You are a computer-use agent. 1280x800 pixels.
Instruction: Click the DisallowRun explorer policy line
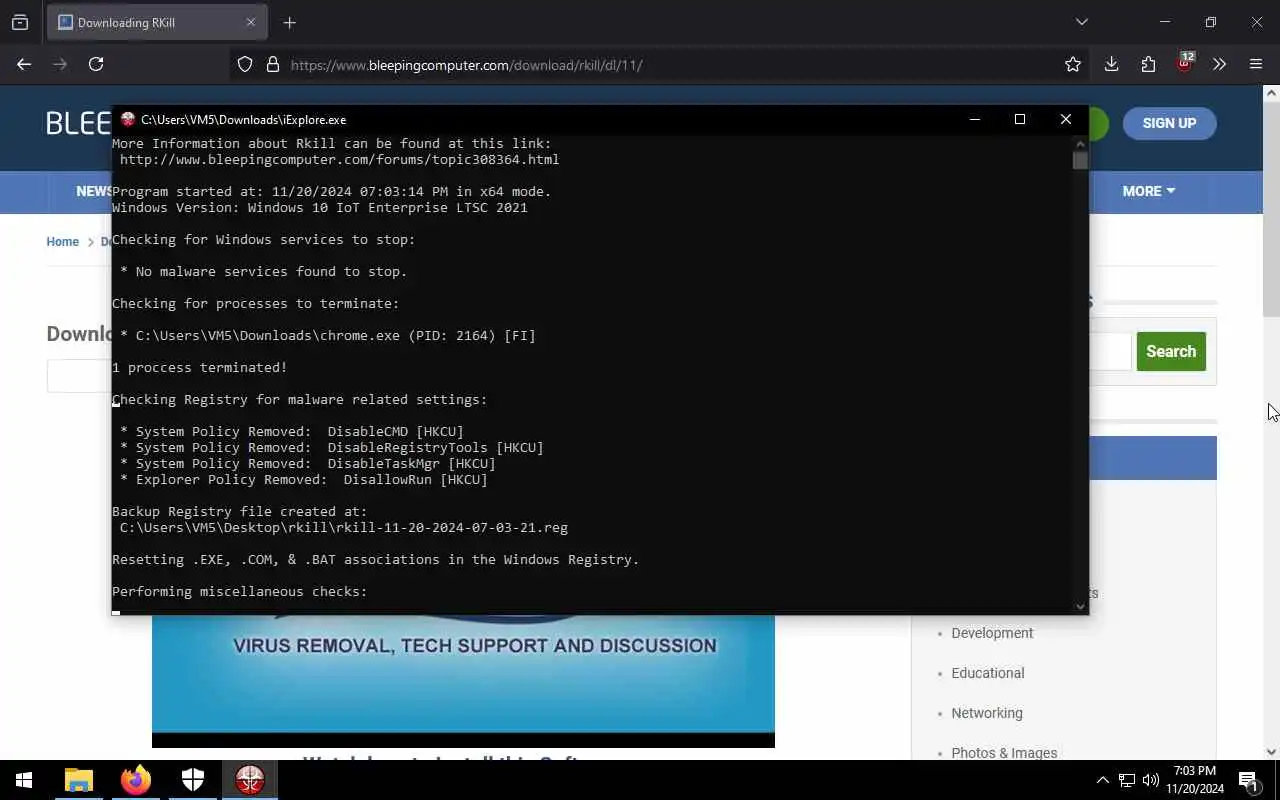(304, 480)
